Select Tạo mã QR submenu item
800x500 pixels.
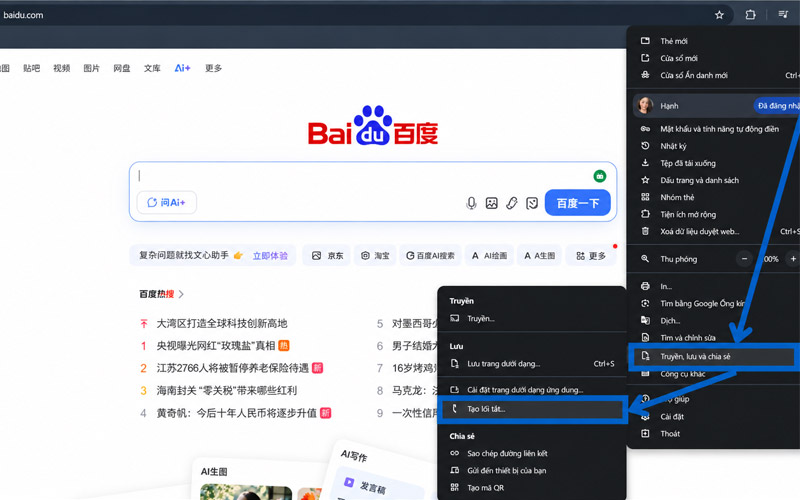coord(532,488)
